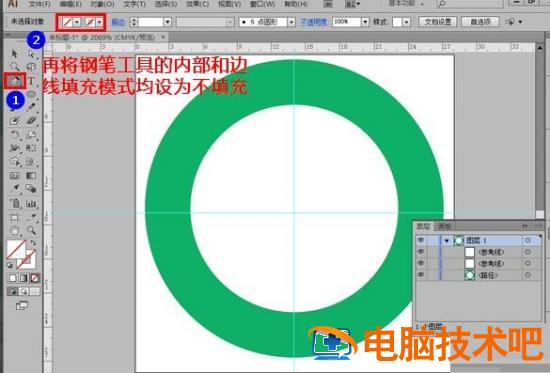Toggle visibility of first 参考线 sublayer
The width and height of the screenshot is (550, 373).
coord(421,252)
